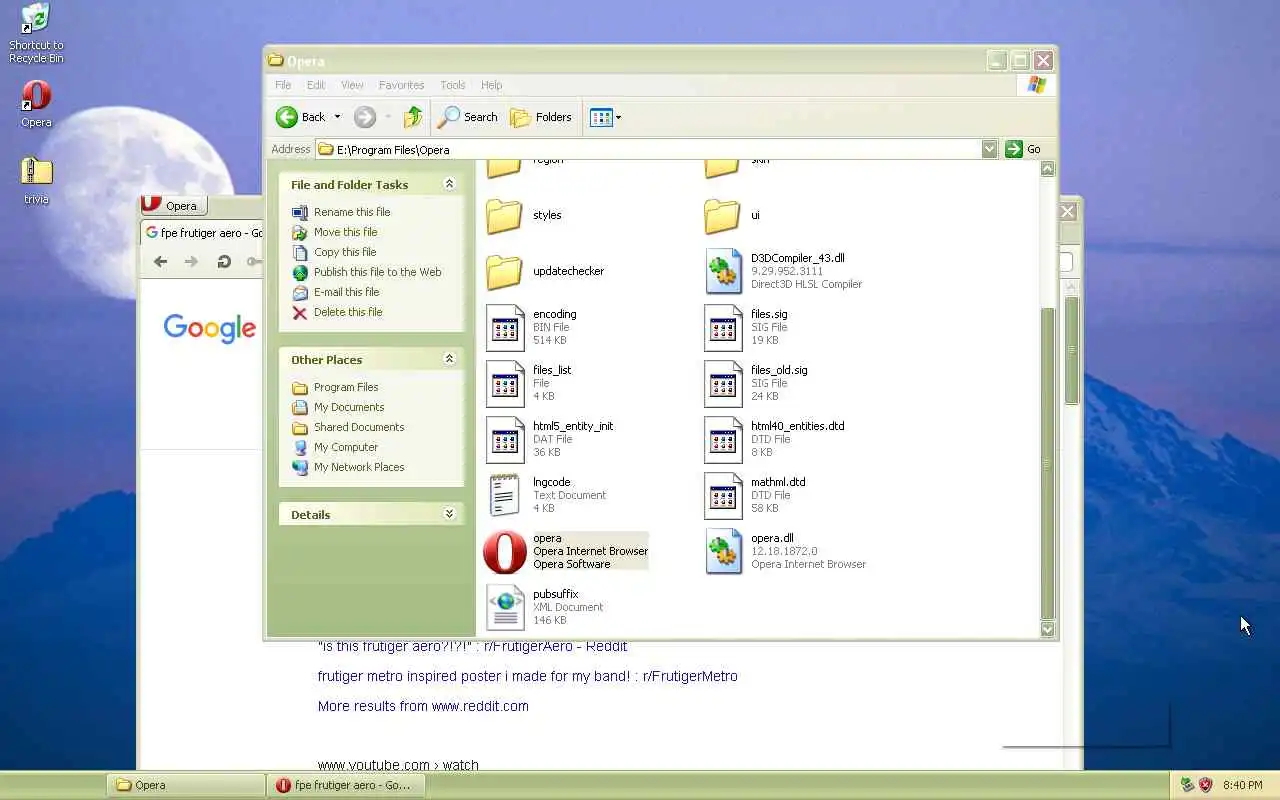Open the Search pane in Explorer
This screenshot has width=1280, height=800.
[x=468, y=117]
